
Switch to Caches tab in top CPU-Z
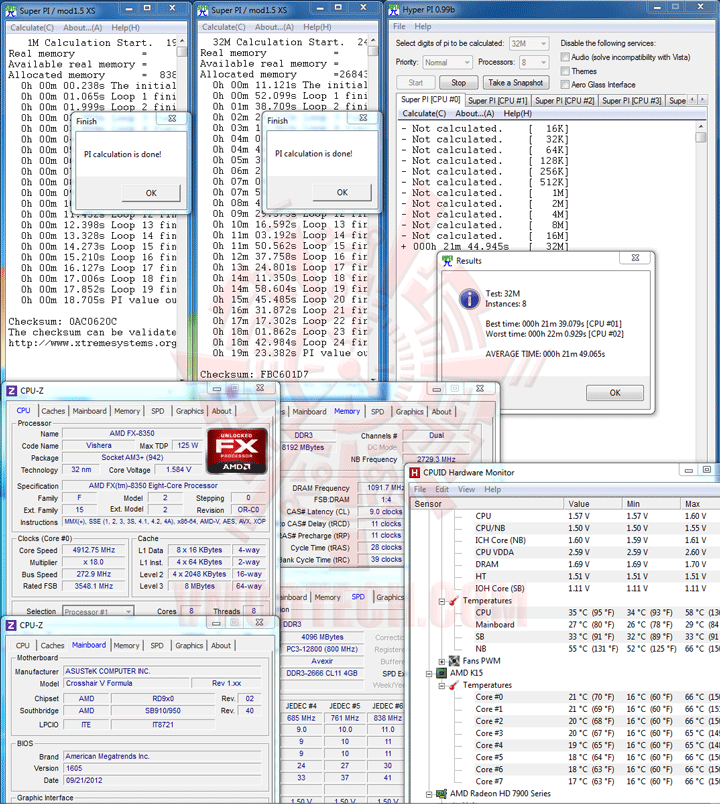point(53,411)
